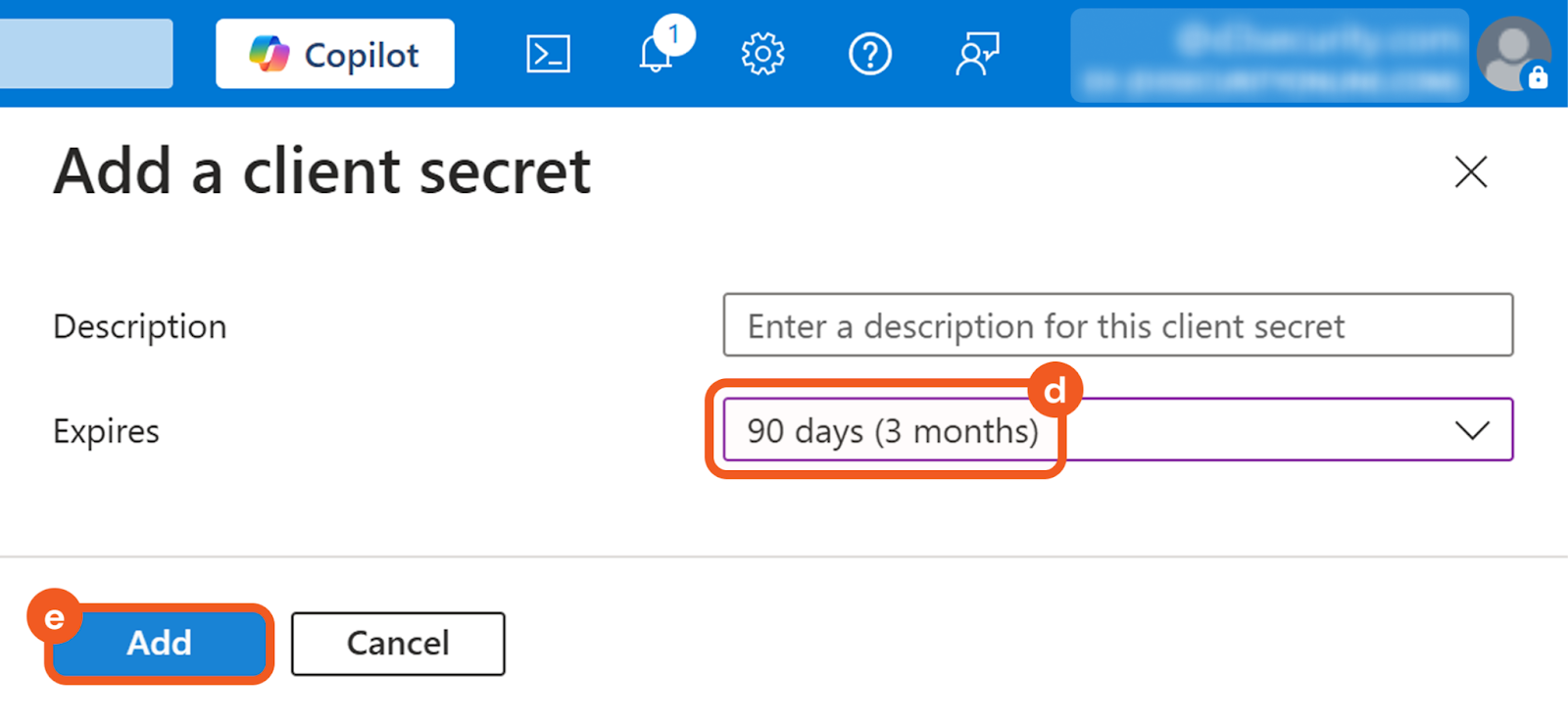
Task: Open Cloud Shell from the top bar
Action: click(548, 55)
